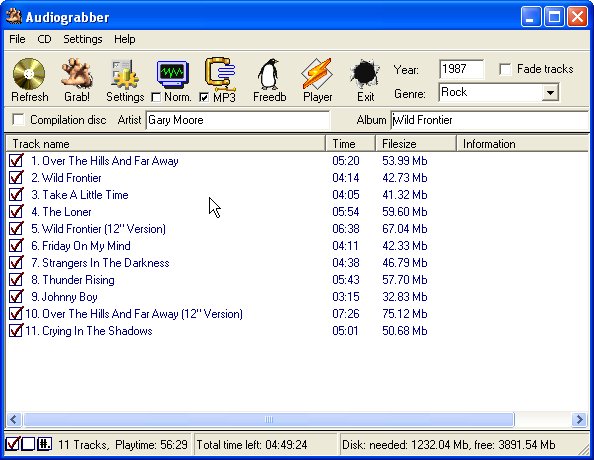Minimize the Audiograbber window

[530, 17]
